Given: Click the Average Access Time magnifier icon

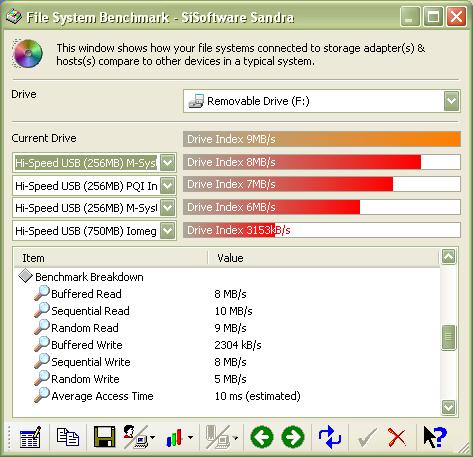Looking at the screenshot, I should 42,395.
